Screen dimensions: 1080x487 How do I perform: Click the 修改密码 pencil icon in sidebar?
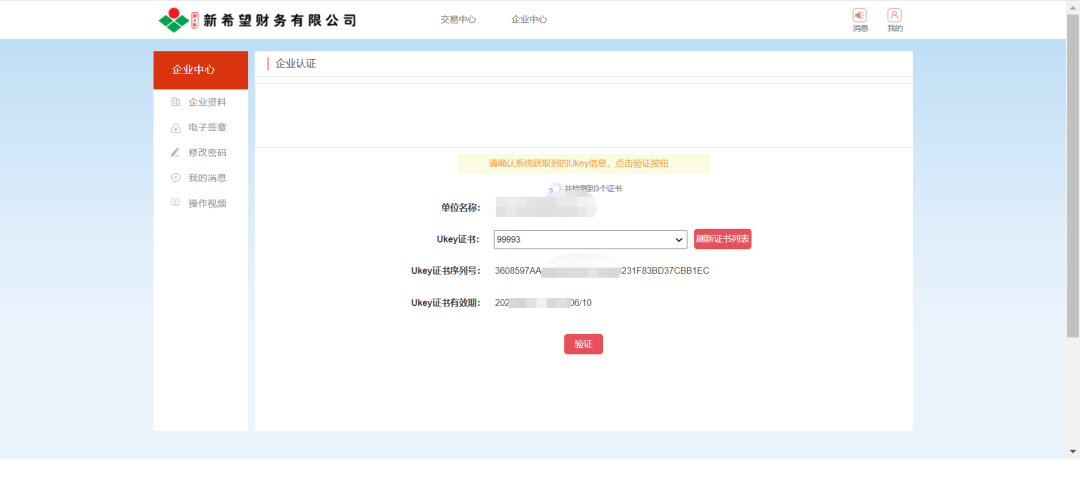point(175,153)
